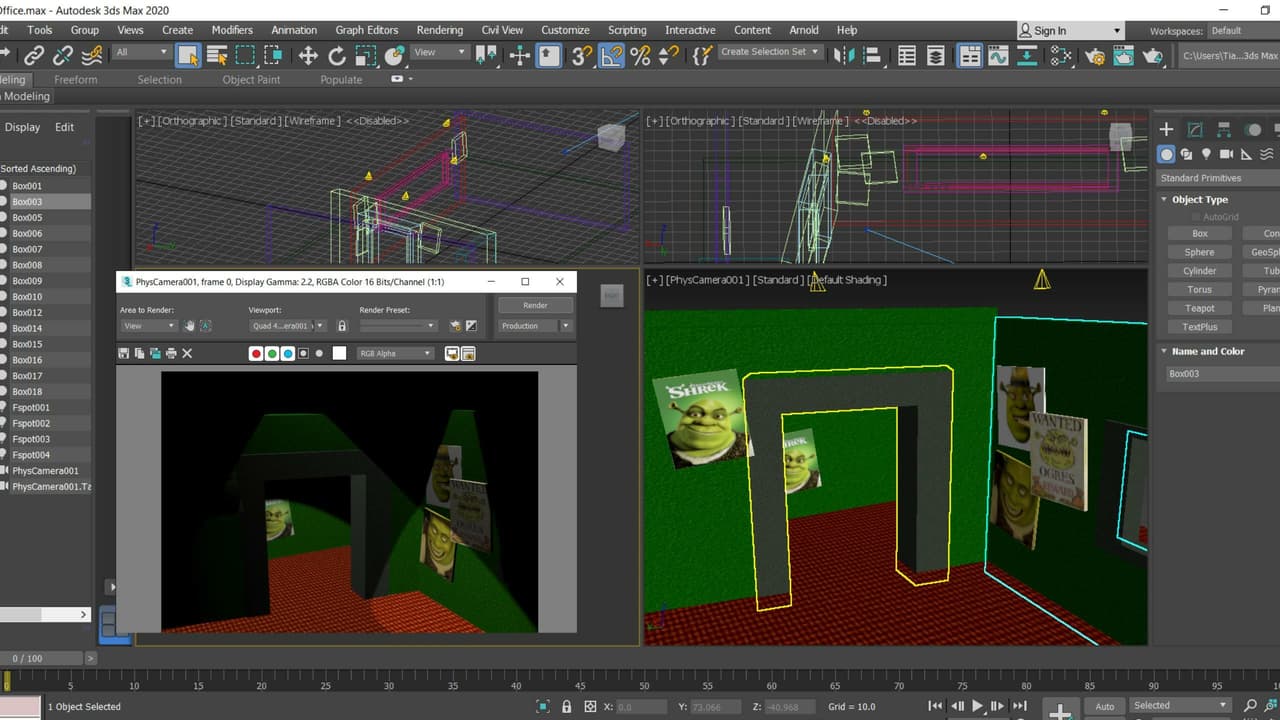Open RGB Alpha channel dropdown

395,353
